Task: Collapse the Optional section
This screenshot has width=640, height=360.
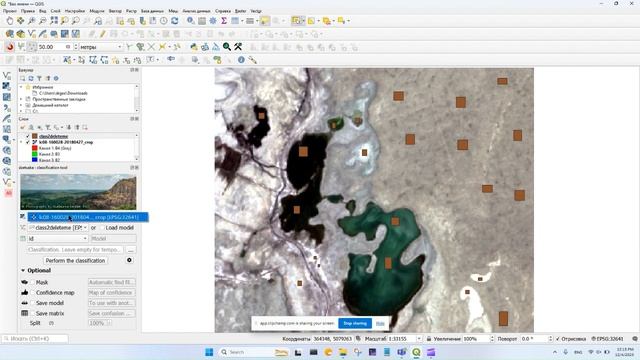Action: [x=23, y=271]
